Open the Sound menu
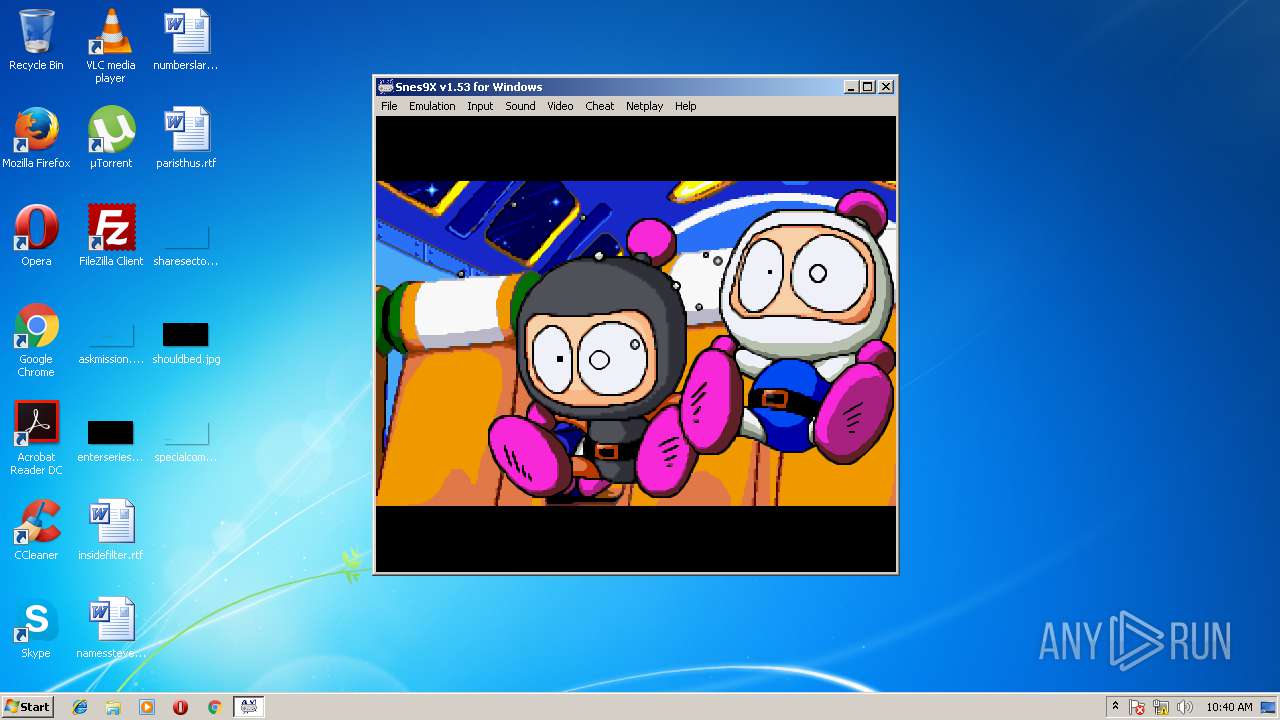 (520, 106)
